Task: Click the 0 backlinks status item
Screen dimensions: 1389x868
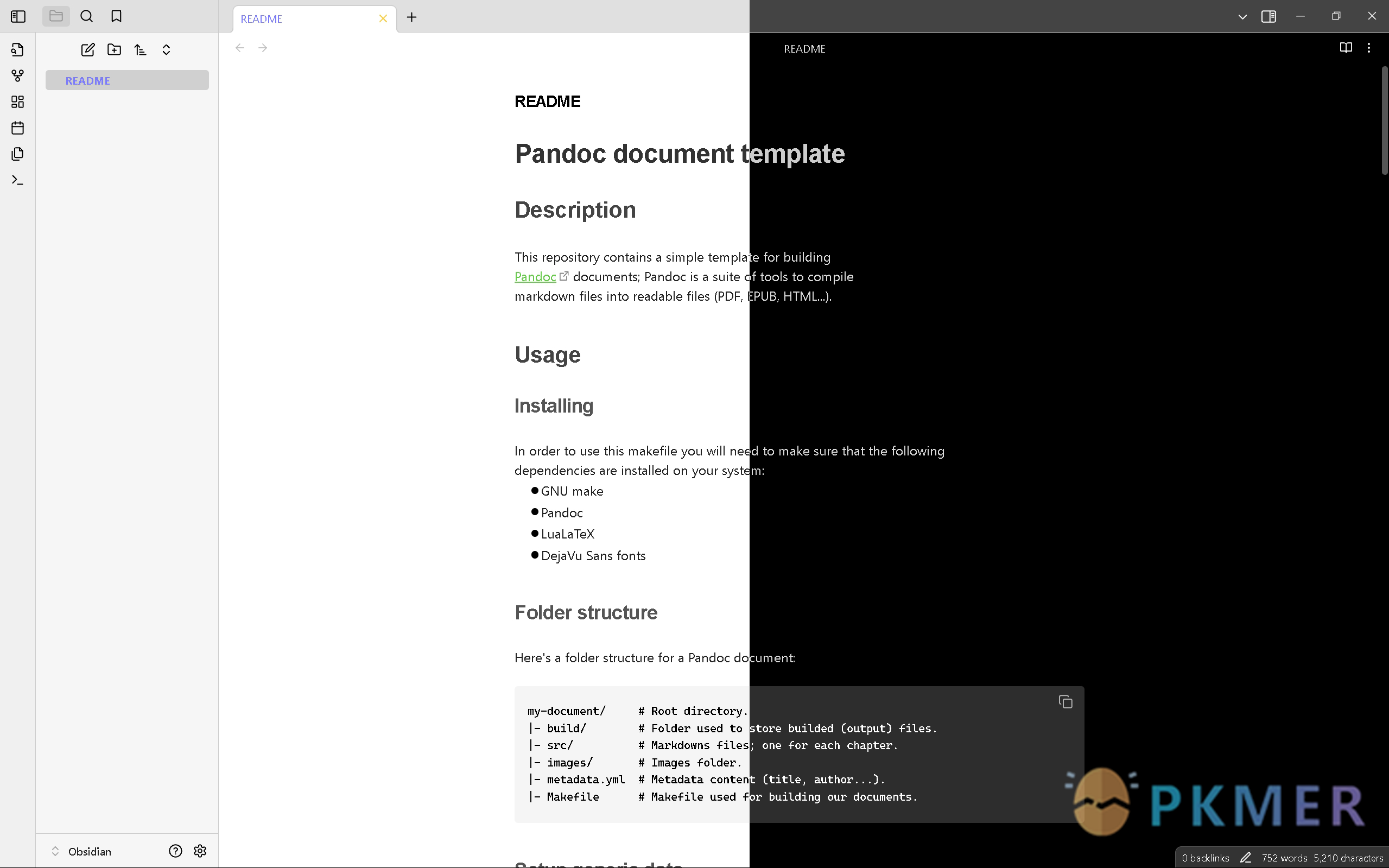Action: click(x=1206, y=858)
